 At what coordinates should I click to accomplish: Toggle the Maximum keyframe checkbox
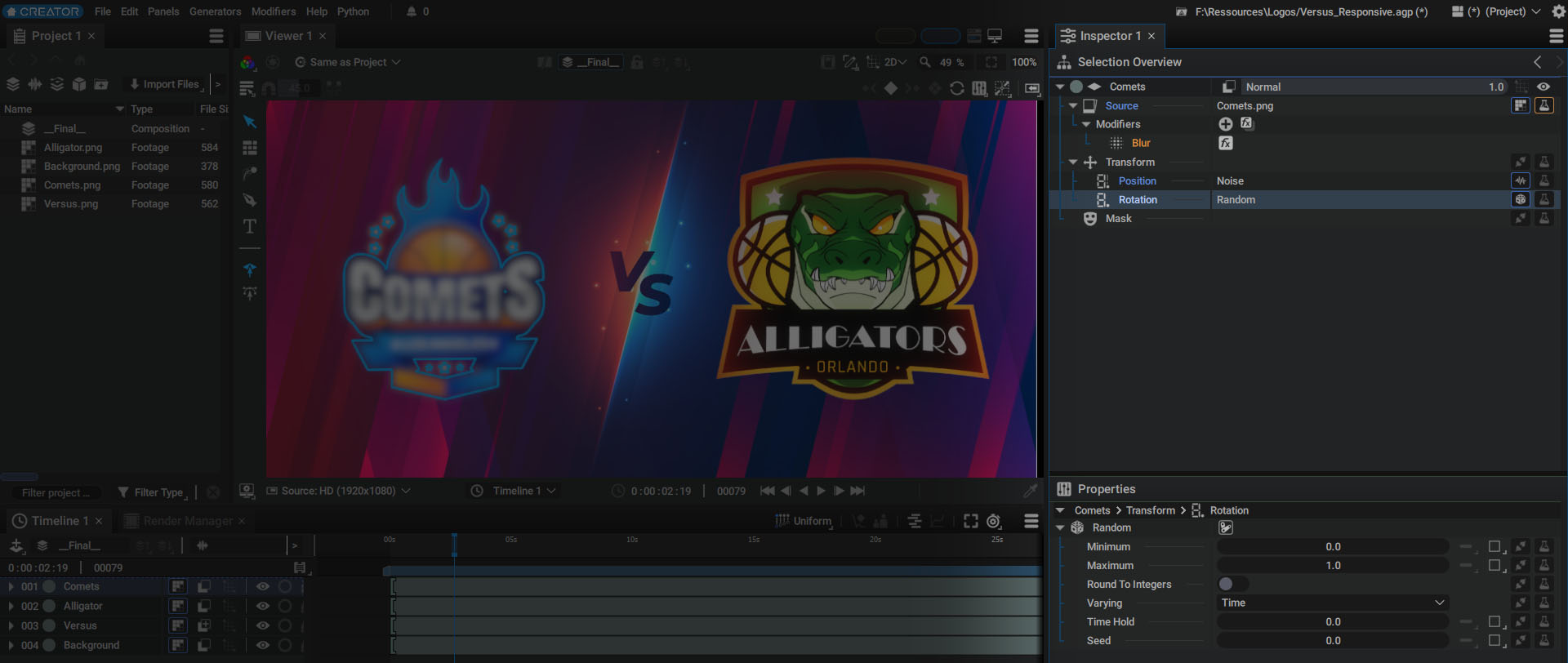tap(1494, 565)
